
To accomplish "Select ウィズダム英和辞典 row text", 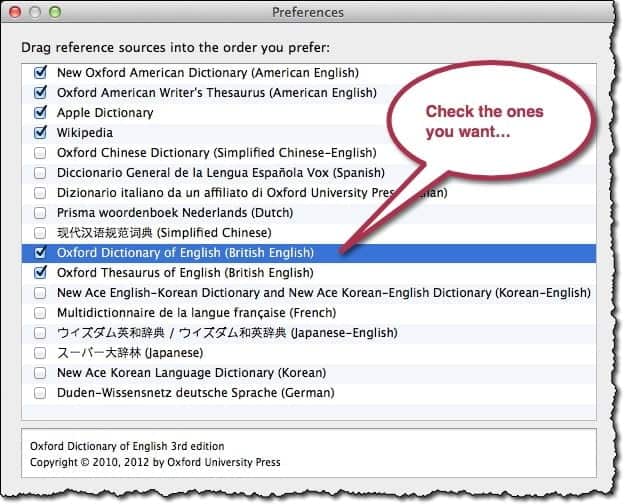I will [x=227, y=333].
